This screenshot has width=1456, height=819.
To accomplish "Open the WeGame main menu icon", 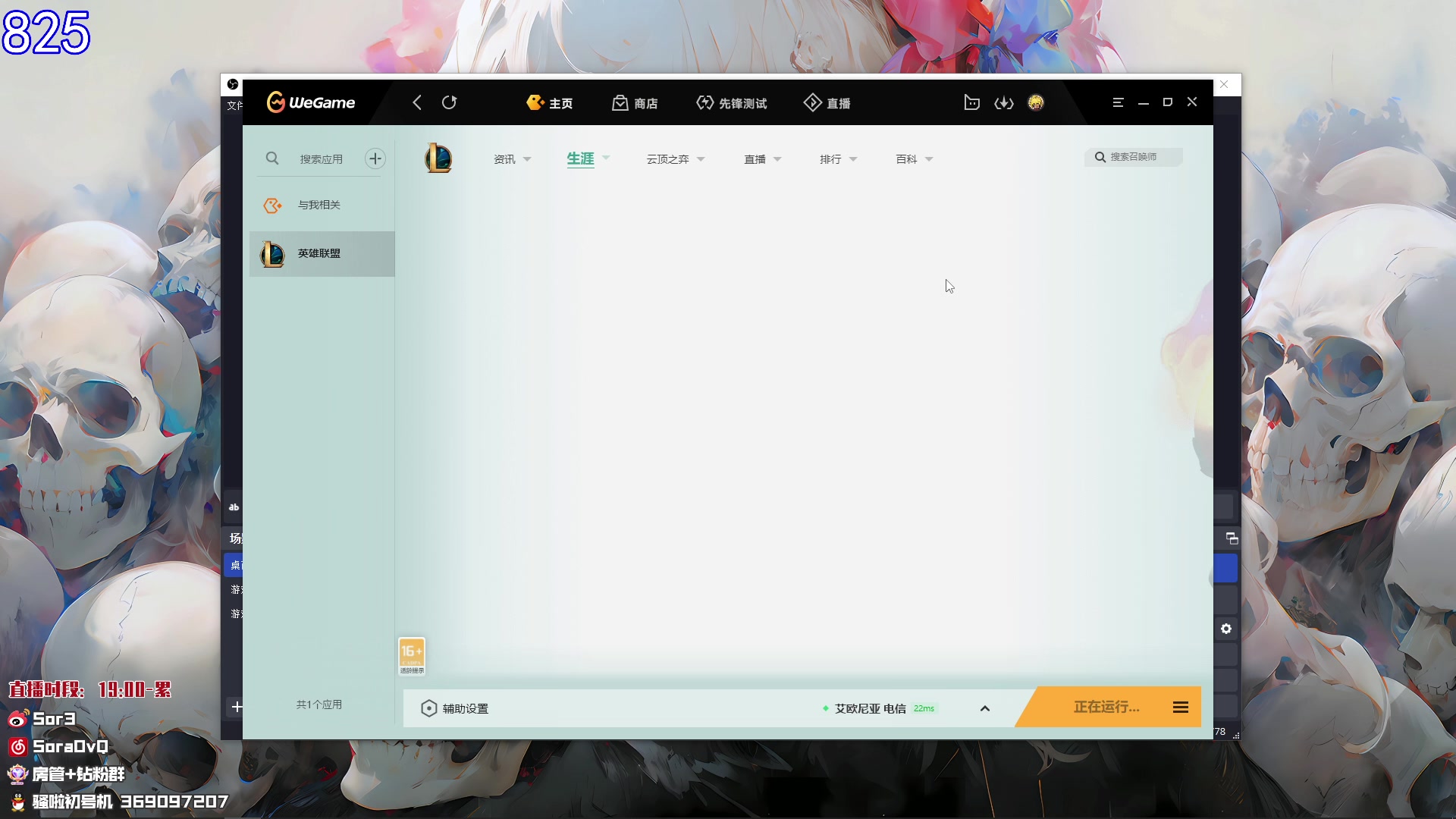I will coord(1118,102).
